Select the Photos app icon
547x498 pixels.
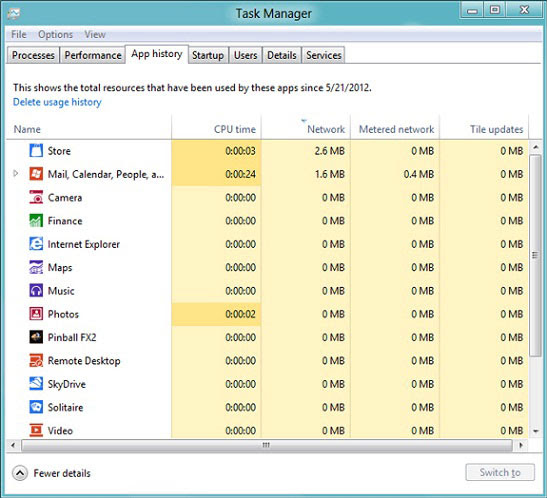36,314
